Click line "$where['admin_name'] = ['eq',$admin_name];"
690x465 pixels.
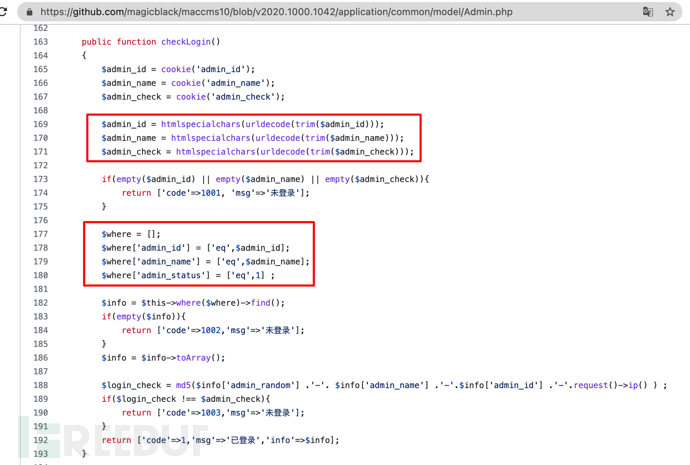[x=206, y=261]
